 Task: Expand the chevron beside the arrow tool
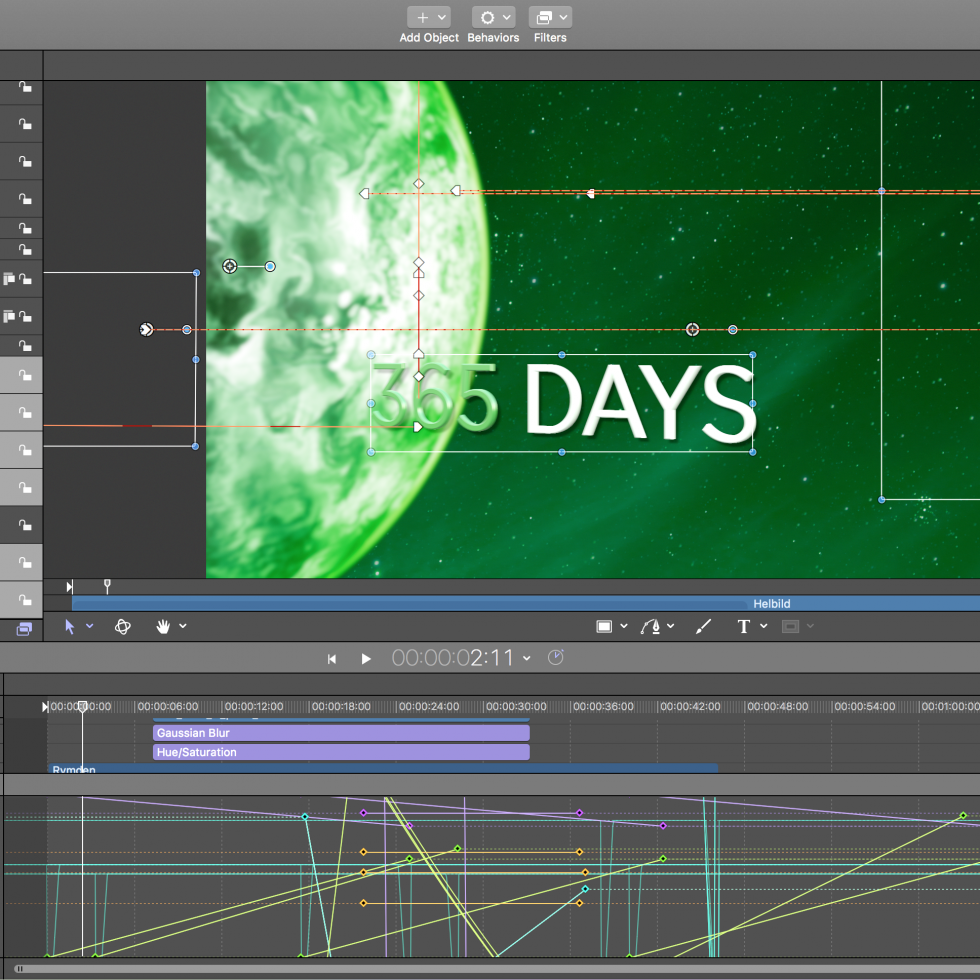point(90,626)
